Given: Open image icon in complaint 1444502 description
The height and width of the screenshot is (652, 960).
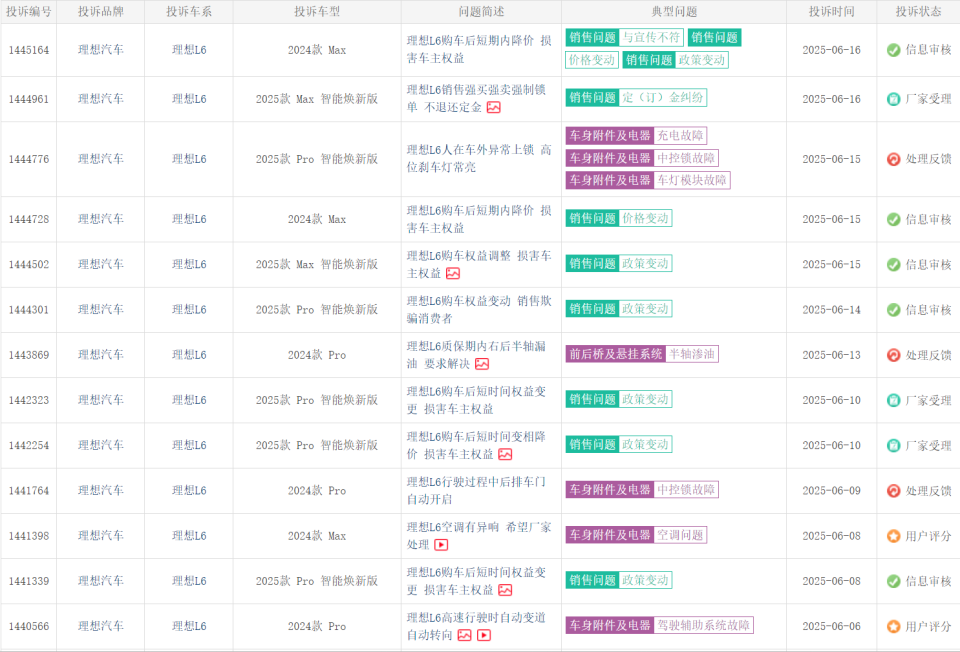Looking at the screenshot, I should pos(453,274).
